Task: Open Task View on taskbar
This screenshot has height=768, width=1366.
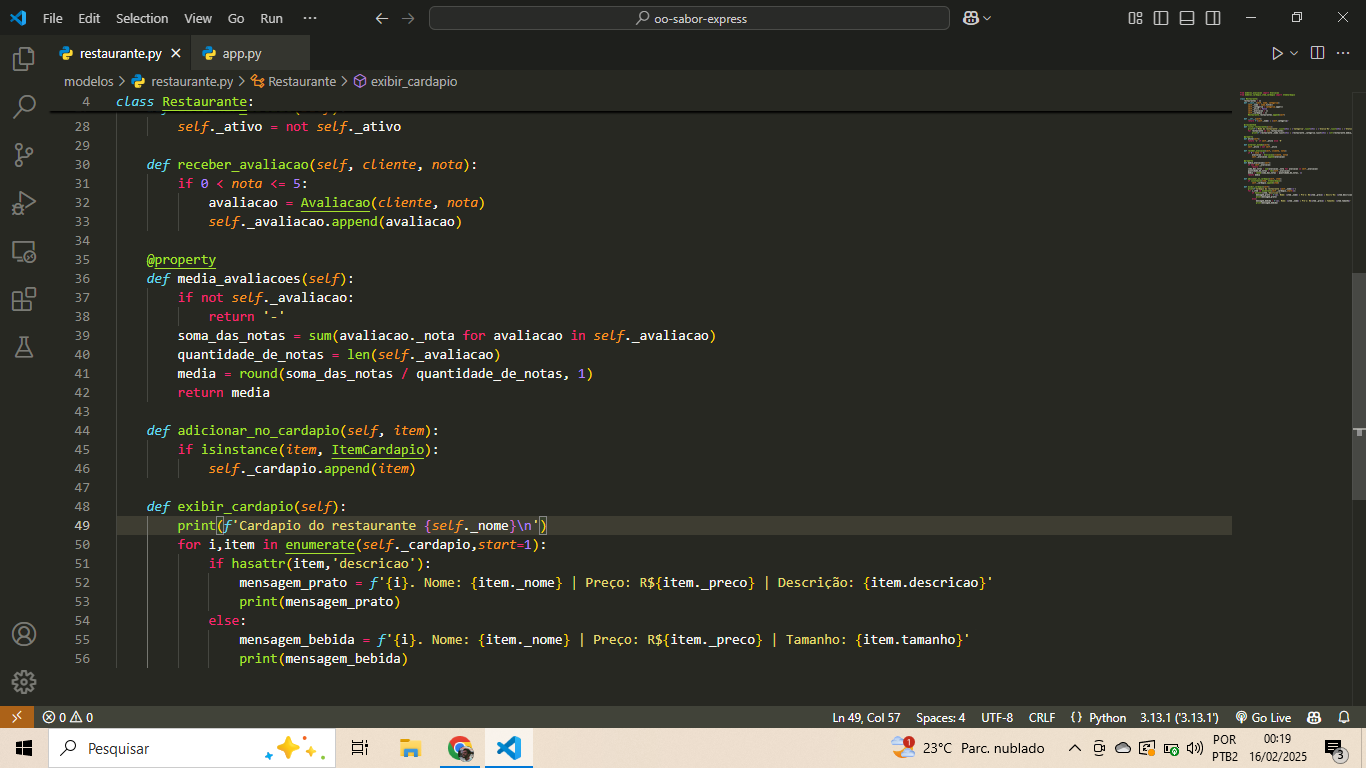Action: pos(360,748)
